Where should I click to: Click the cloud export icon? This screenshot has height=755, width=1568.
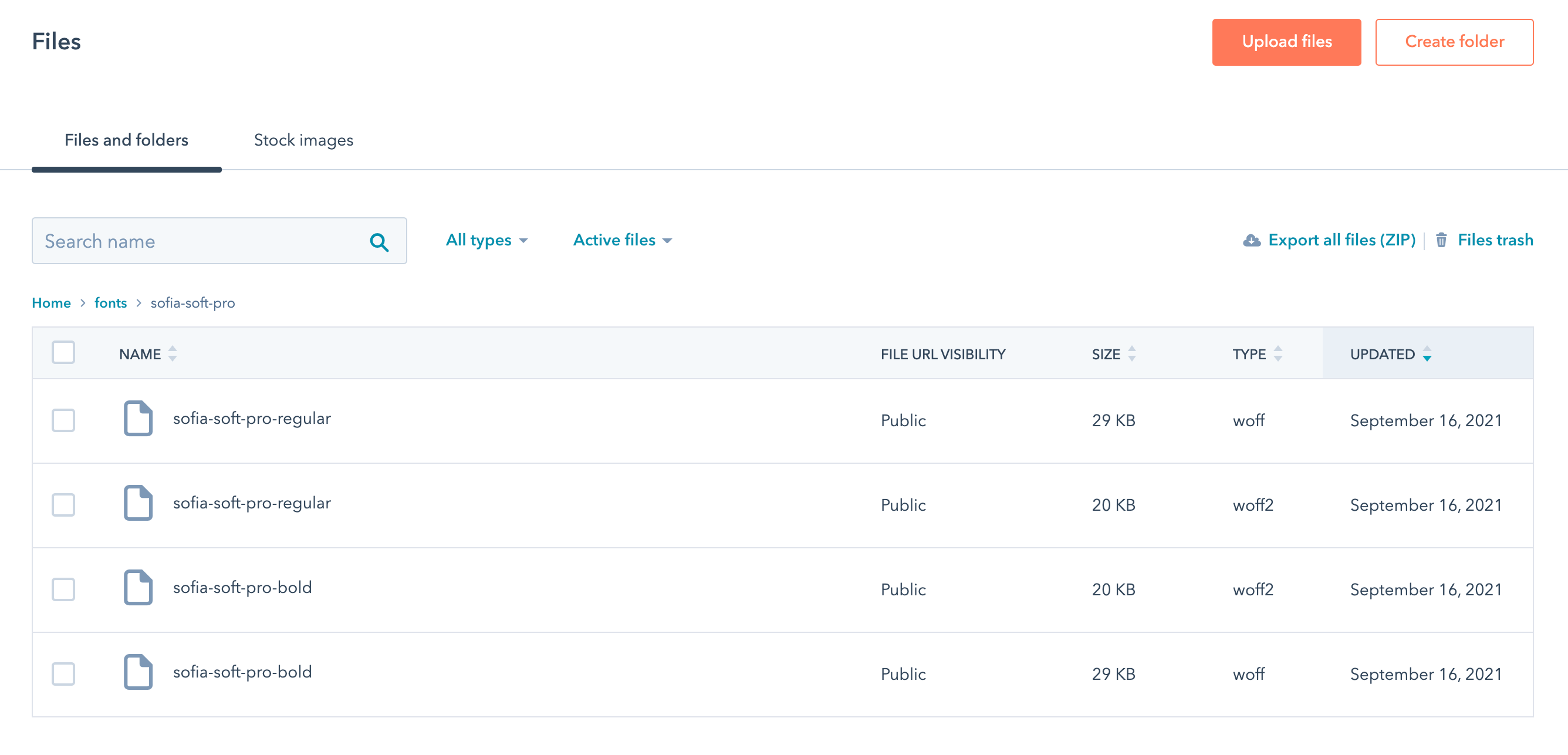pos(1252,241)
